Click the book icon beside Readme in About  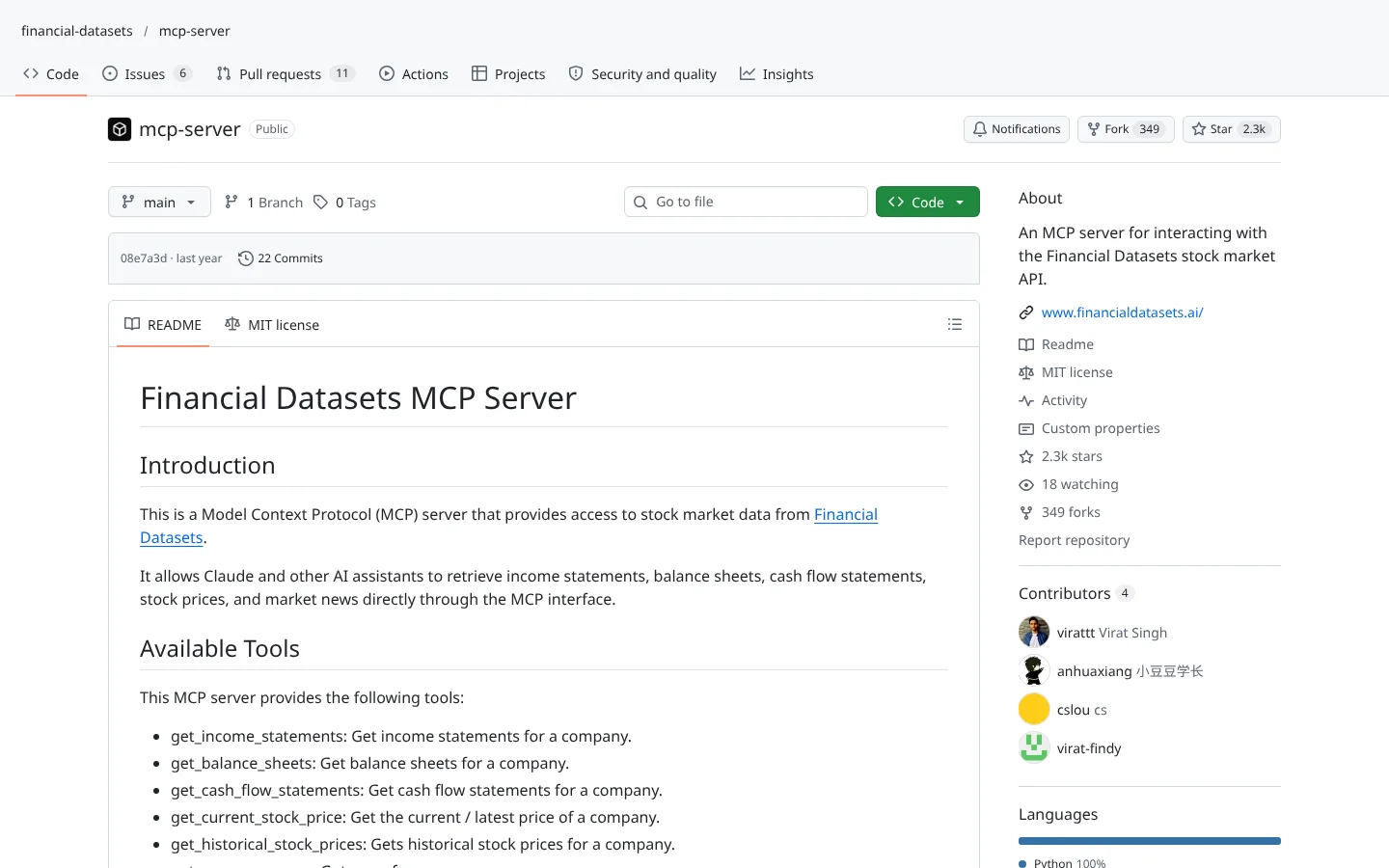click(1026, 345)
